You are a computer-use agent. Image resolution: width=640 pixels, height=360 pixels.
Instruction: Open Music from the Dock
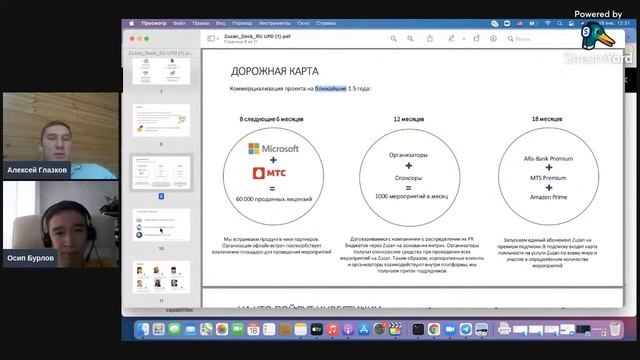click(x=332, y=329)
